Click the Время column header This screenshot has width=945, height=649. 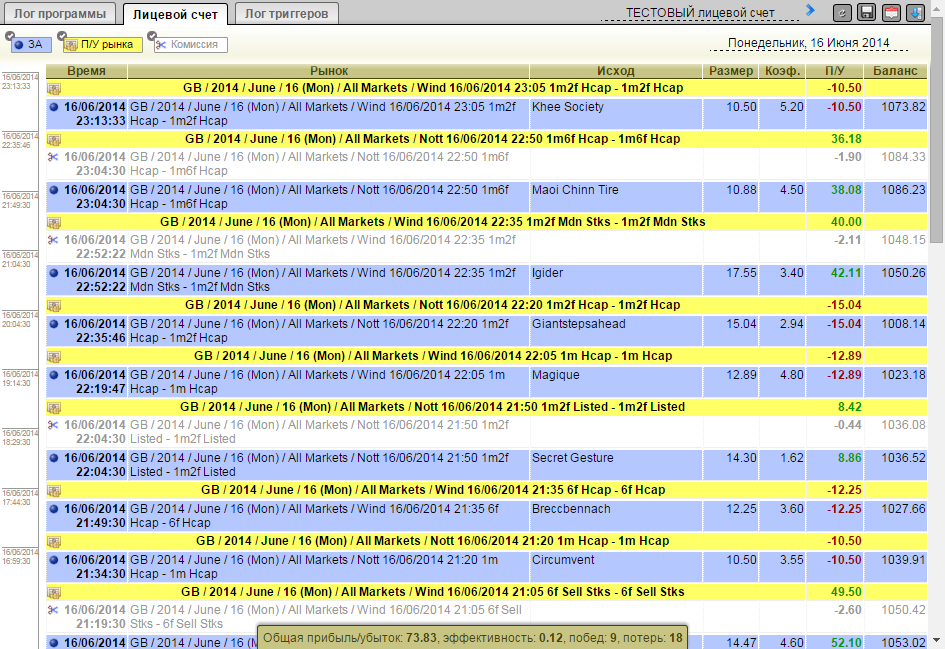[x=87, y=71]
